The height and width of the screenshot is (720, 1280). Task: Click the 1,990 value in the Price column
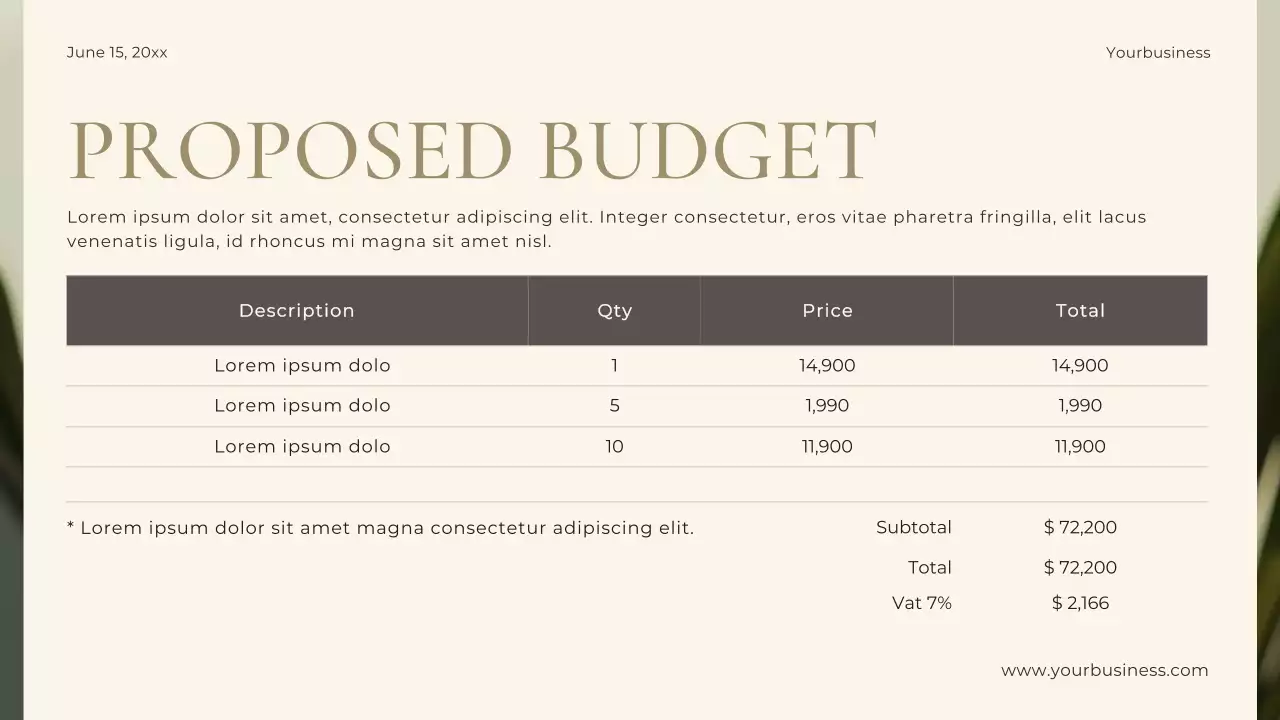(x=827, y=406)
